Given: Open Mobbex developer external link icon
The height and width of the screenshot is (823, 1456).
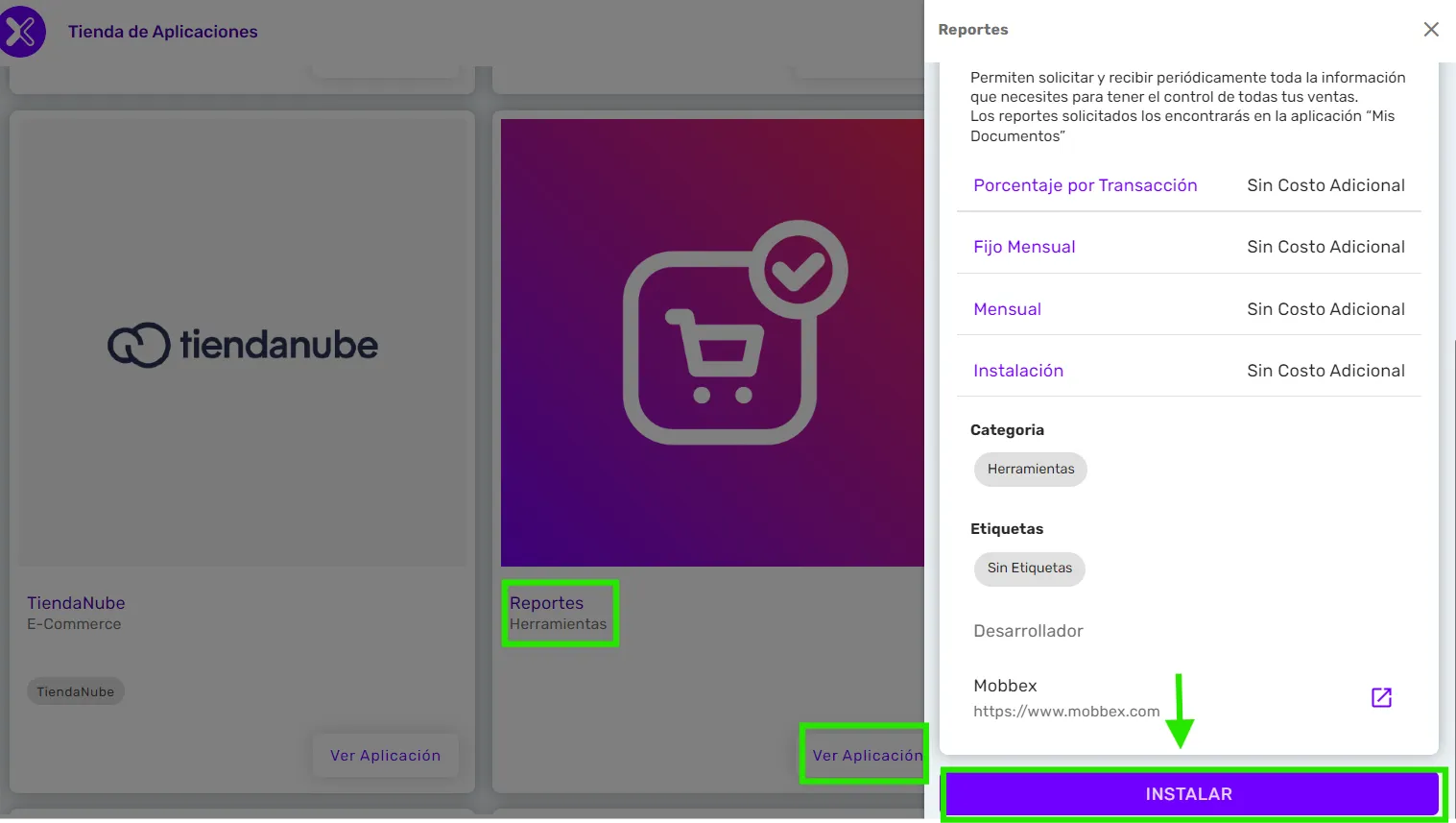Looking at the screenshot, I should pyautogui.click(x=1381, y=697).
